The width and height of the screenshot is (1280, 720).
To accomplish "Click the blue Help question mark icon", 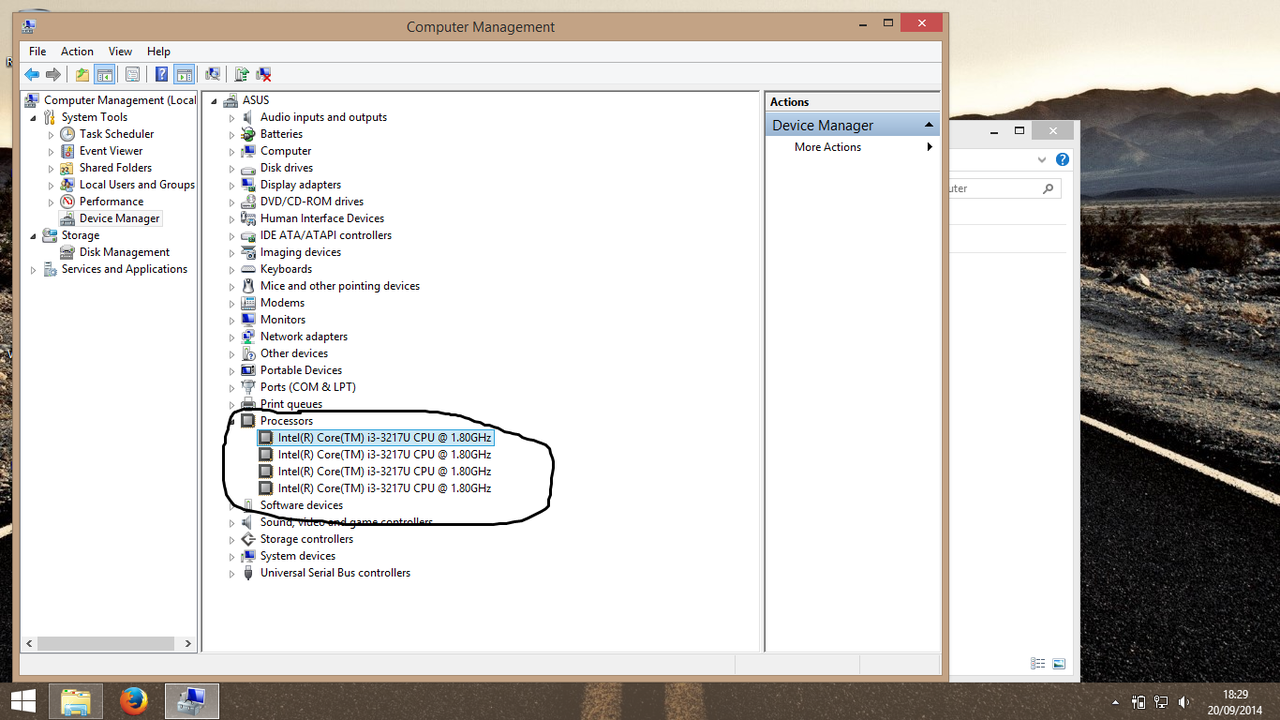I will point(161,74).
